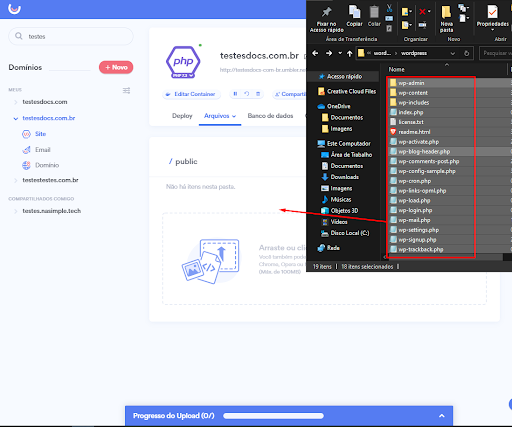Click the Propriedades icon in Explorer
Viewport: 512px width, 427px height.
492,12
